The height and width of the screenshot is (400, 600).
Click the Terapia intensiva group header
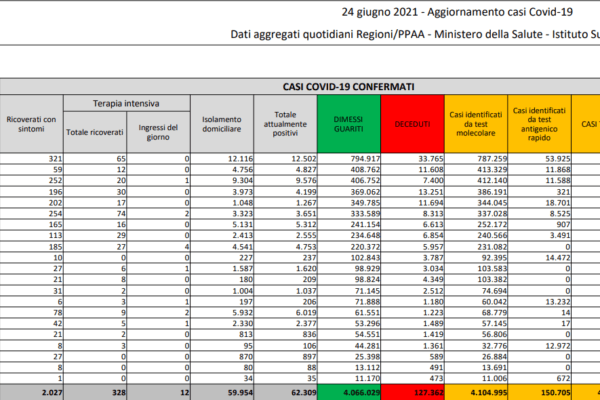(x=126, y=103)
